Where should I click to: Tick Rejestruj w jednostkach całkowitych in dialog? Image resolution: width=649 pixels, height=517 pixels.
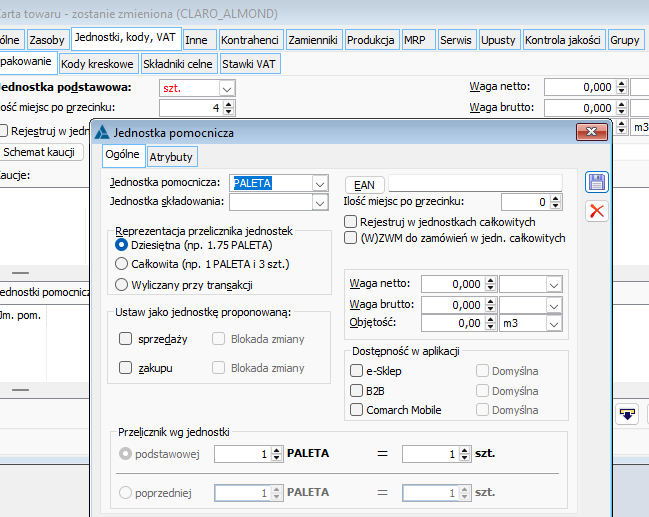(351, 221)
